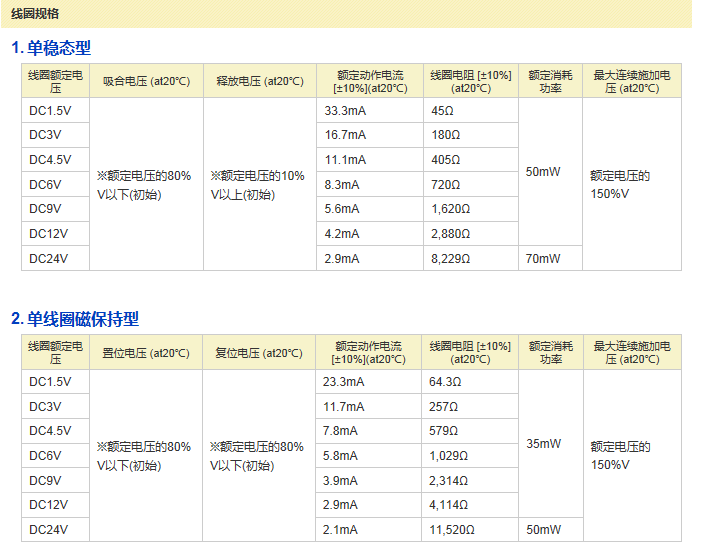Click the 吸合电压 (at20℃) column header

click(x=146, y=81)
